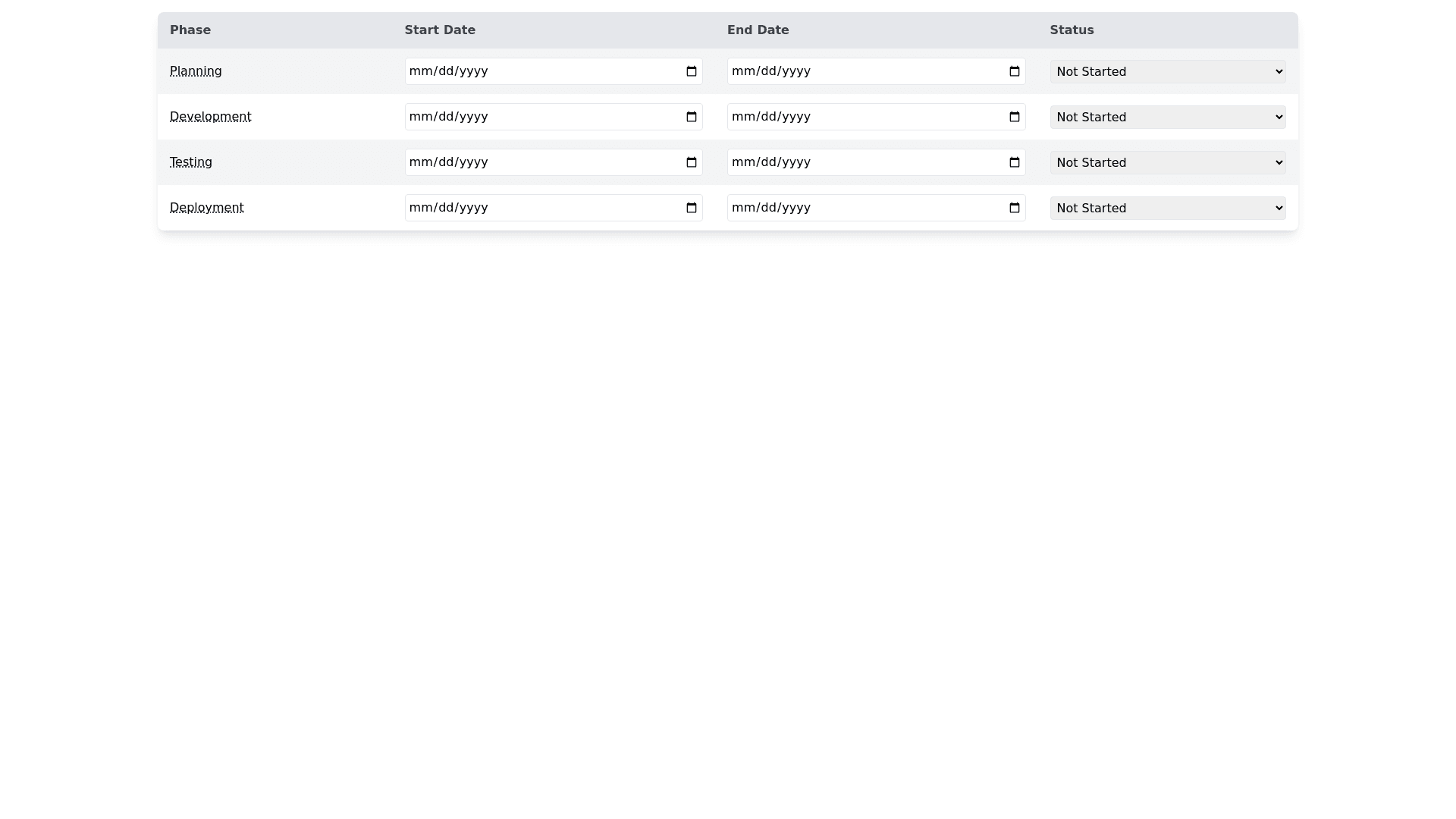The image size is (1456, 819).
Task: Open calendar picker for Testing start date
Action: pyautogui.click(x=691, y=162)
